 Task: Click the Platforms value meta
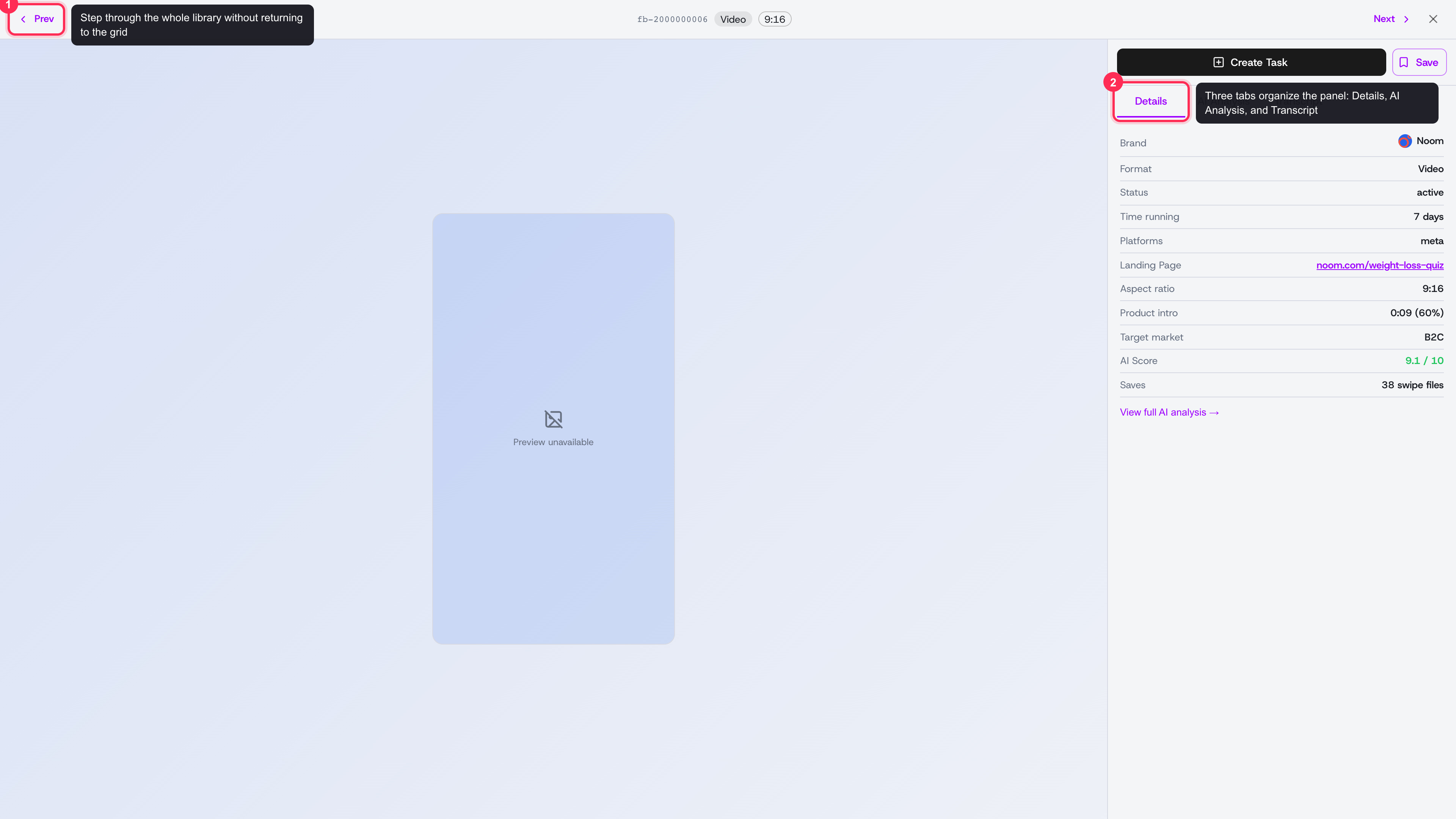click(1432, 241)
